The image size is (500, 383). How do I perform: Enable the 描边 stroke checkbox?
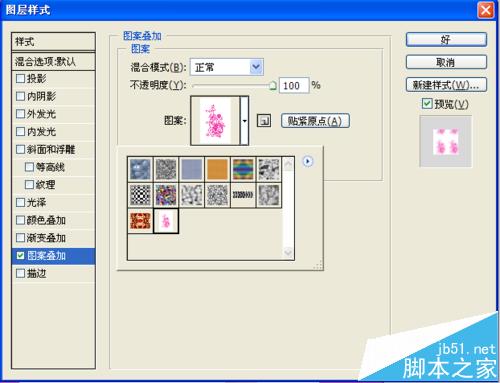pyautogui.click(x=20, y=273)
